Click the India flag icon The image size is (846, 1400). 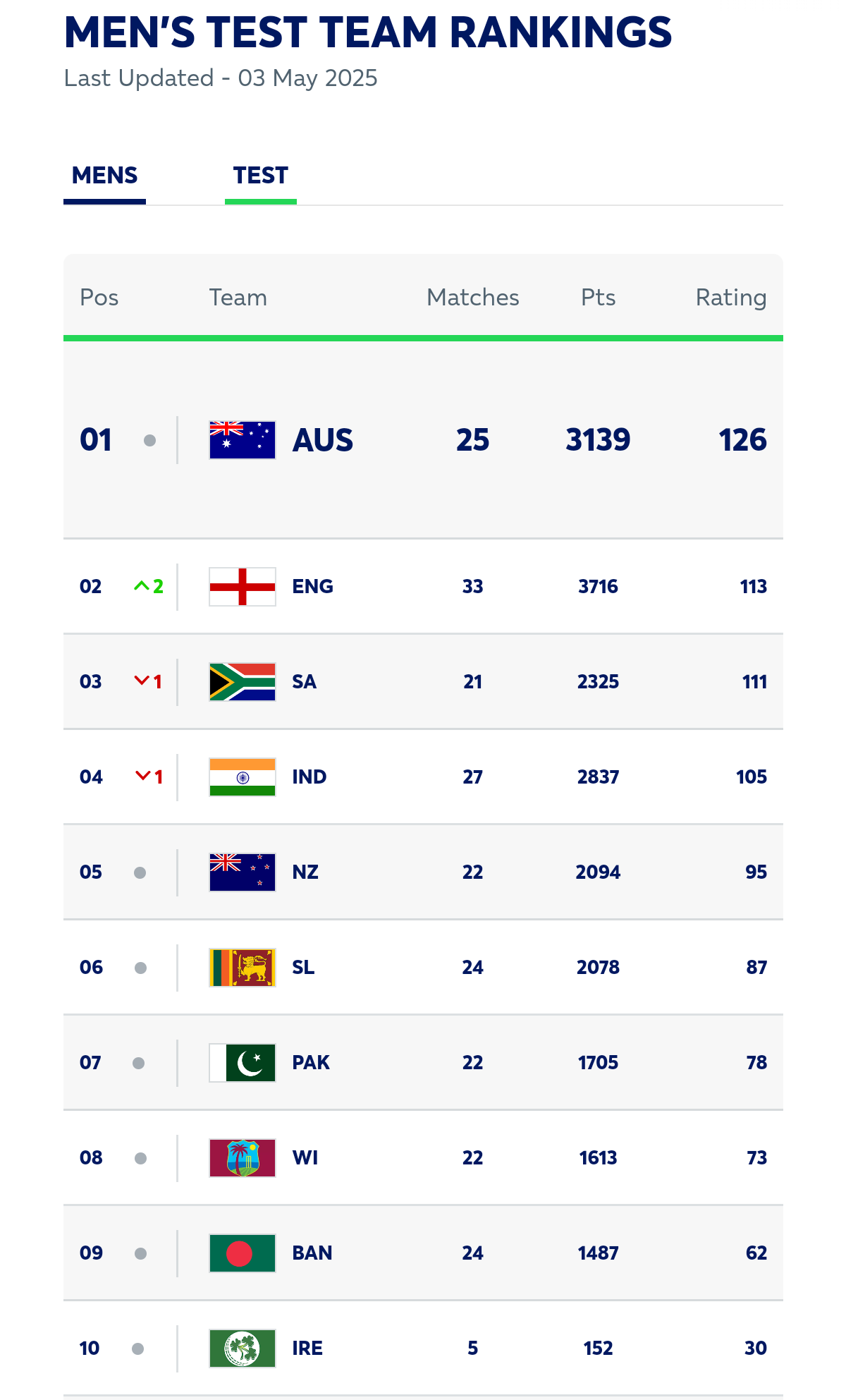[x=241, y=777]
